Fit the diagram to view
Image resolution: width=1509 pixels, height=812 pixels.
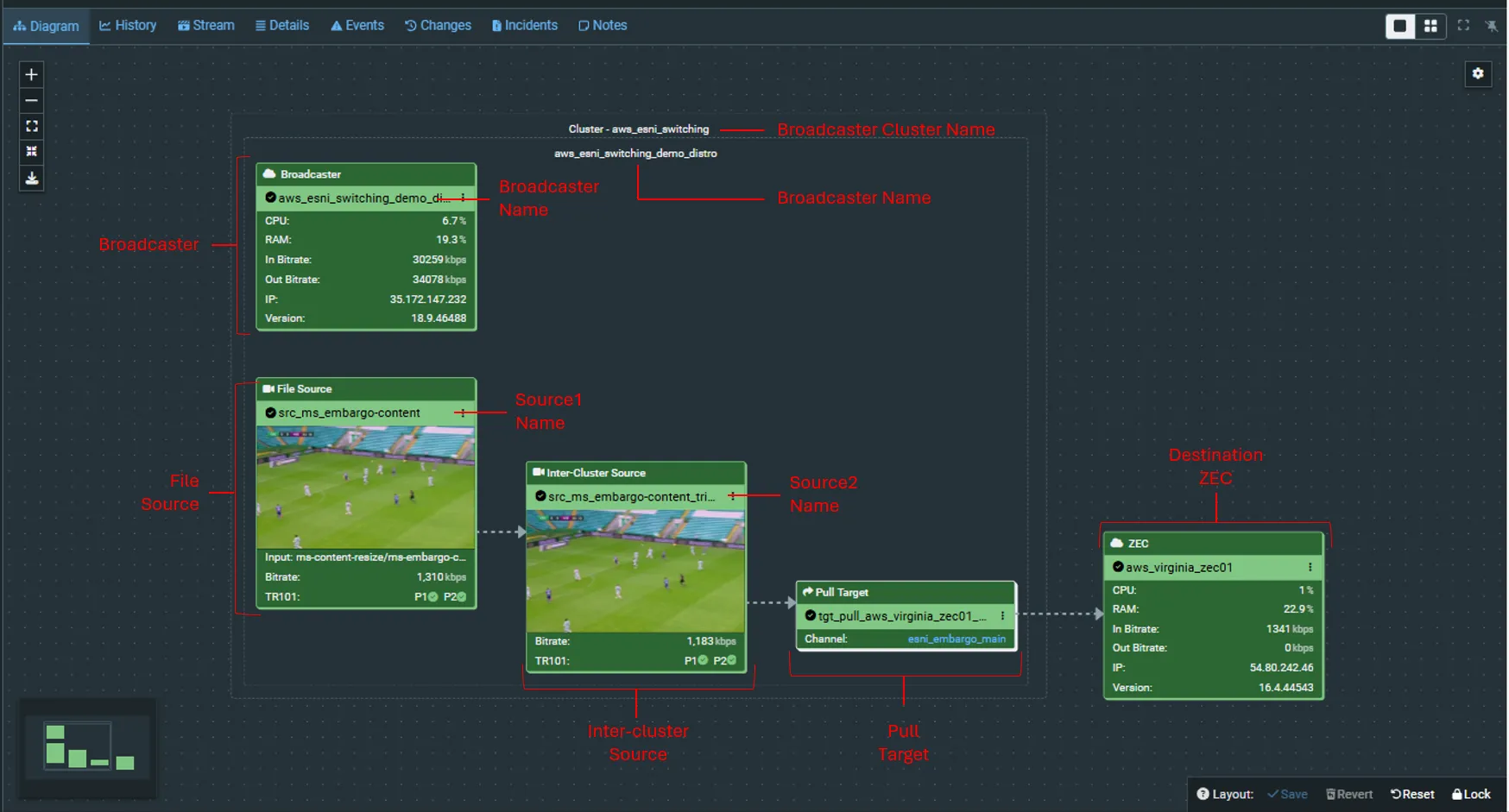(x=31, y=126)
